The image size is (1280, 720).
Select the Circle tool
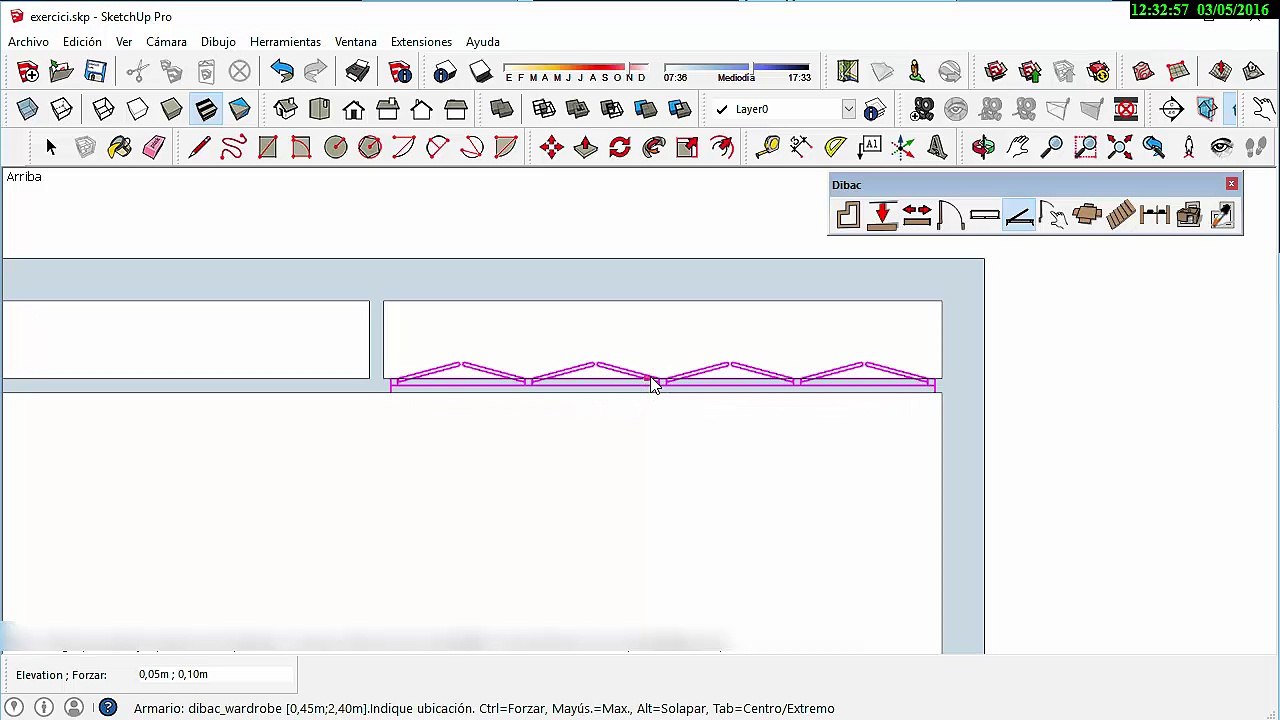[335, 148]
